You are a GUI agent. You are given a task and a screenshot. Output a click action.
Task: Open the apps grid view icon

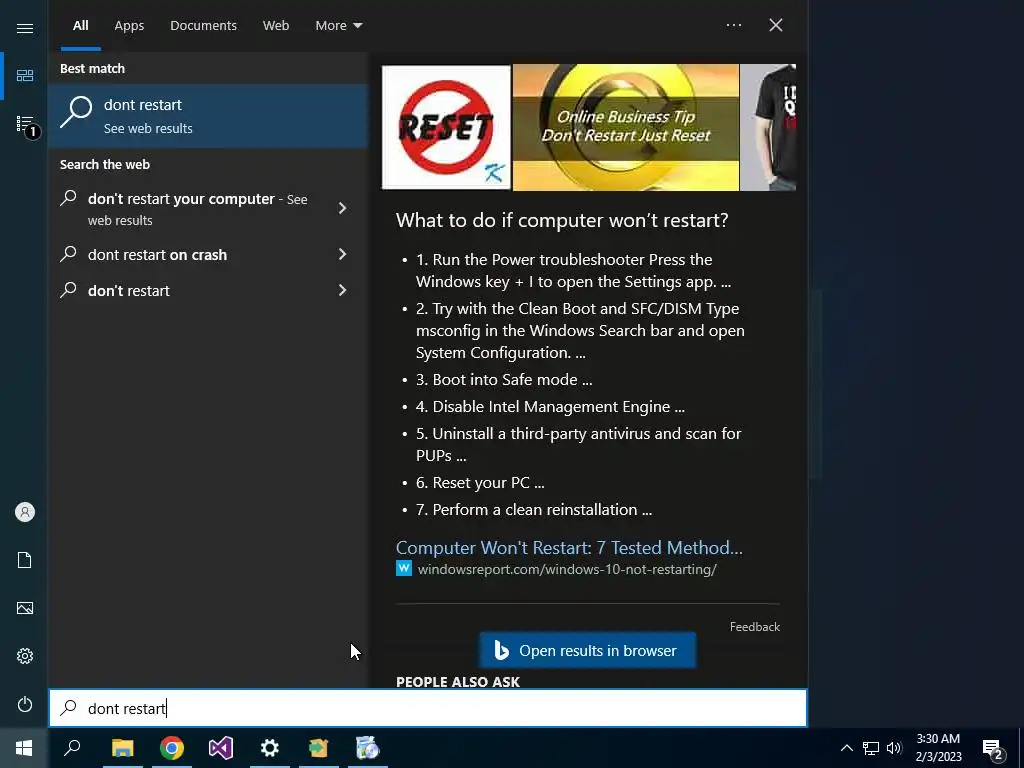(25, 76)
